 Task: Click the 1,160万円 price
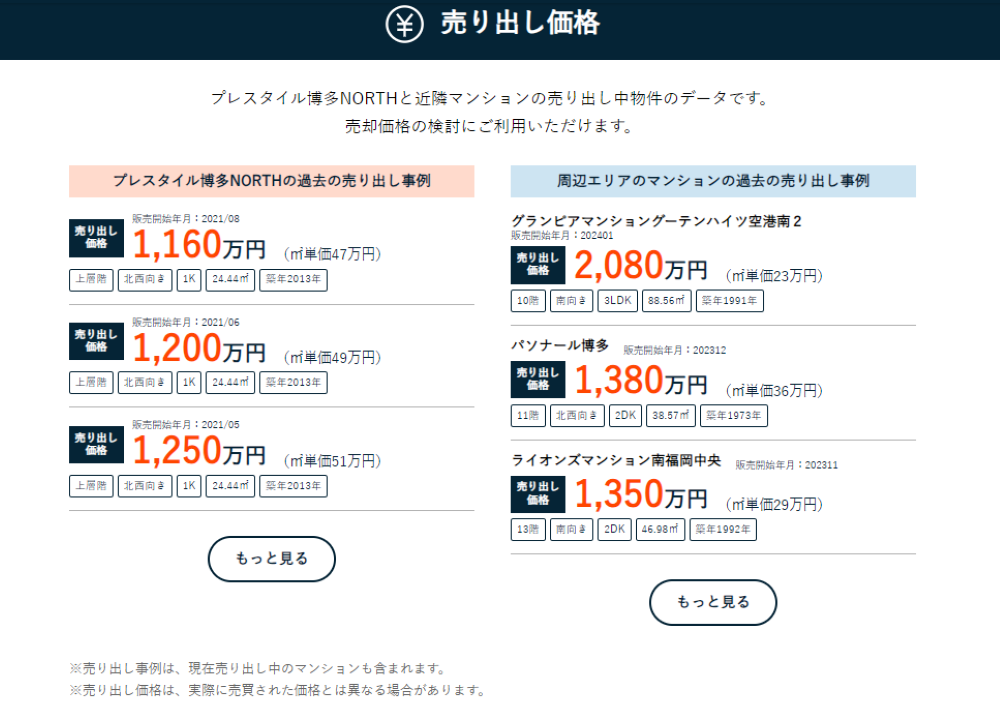point(199,245)
